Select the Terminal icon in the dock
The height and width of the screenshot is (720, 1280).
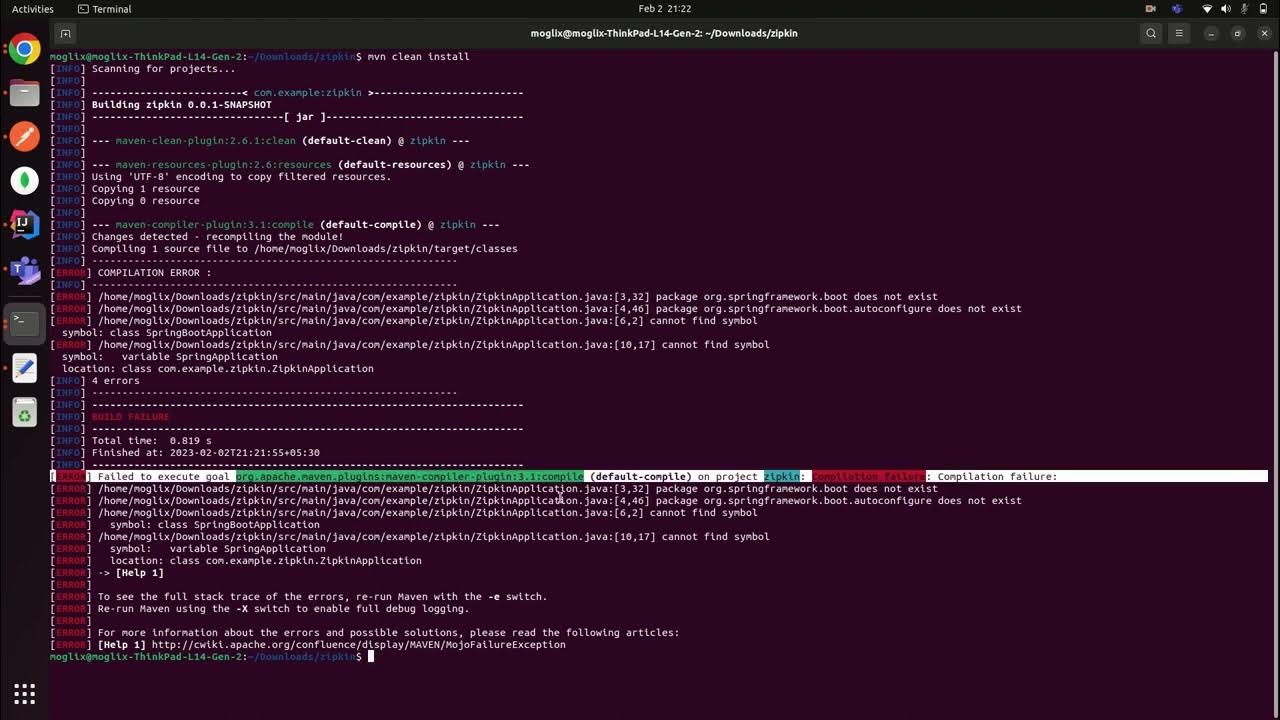(25, 322)
